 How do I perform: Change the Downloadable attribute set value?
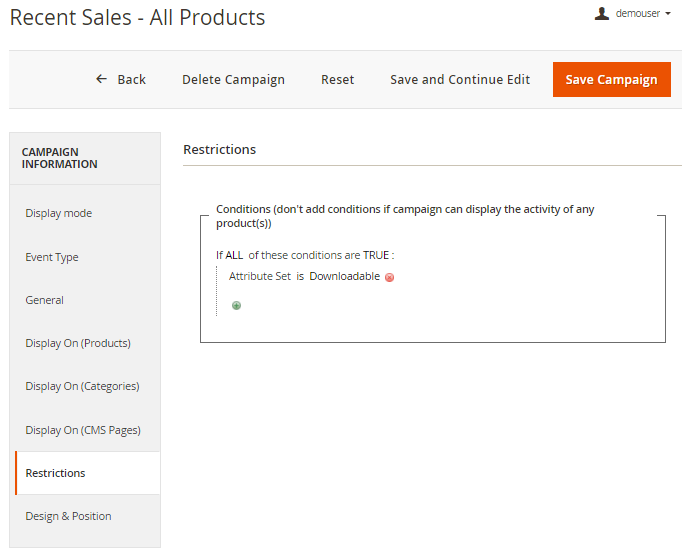click(x=344, y=276)
